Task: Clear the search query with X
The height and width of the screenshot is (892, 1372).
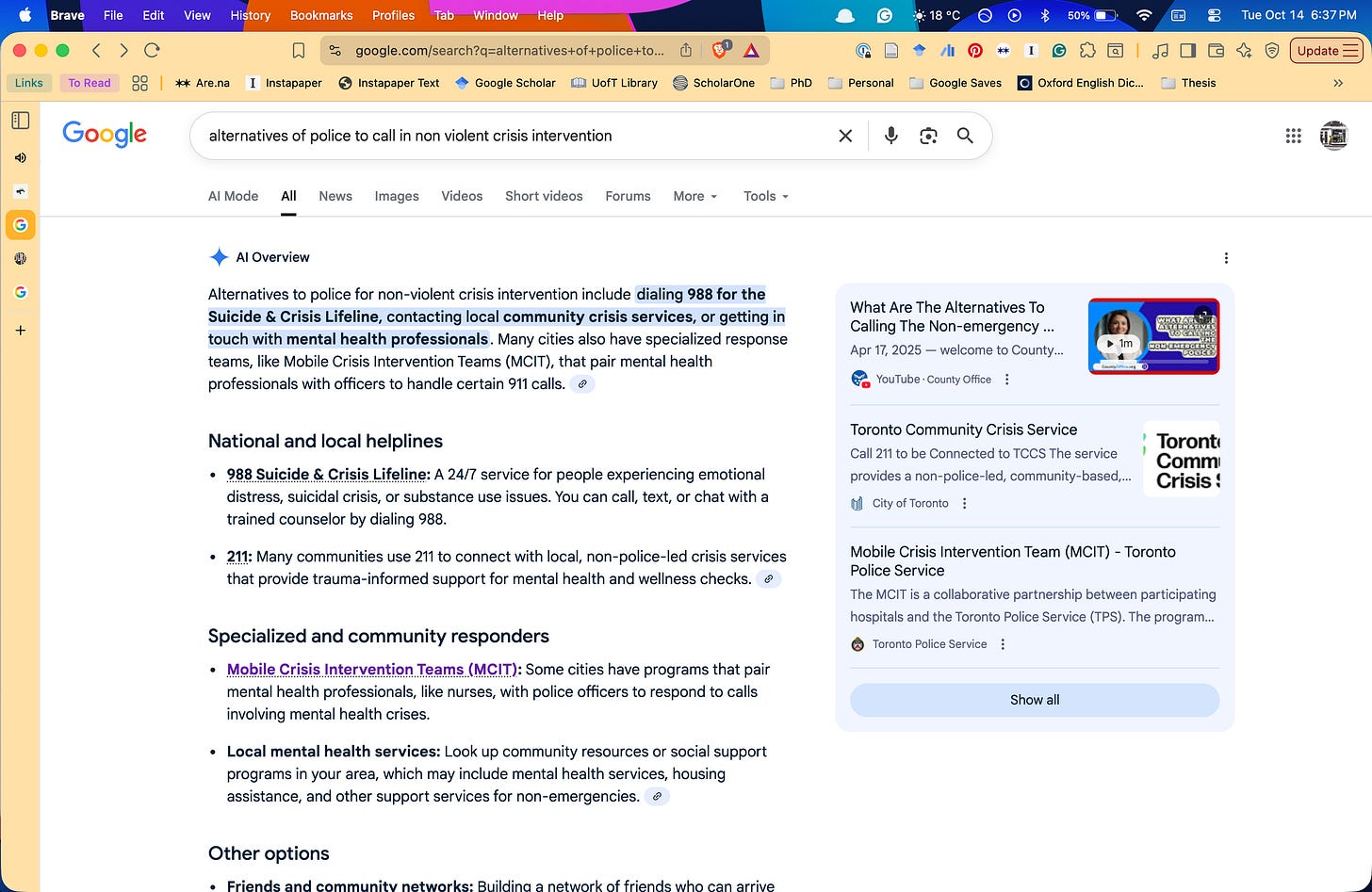Action: (x=845, y=136)
